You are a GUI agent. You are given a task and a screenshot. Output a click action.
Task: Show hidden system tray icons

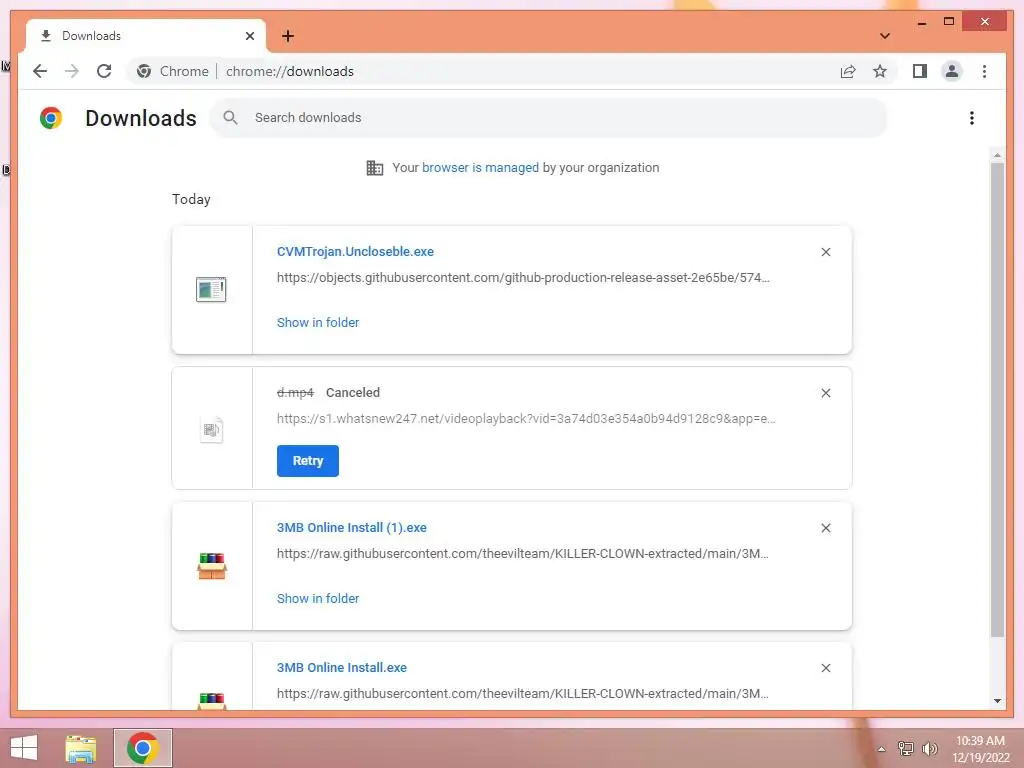point(881,749)
